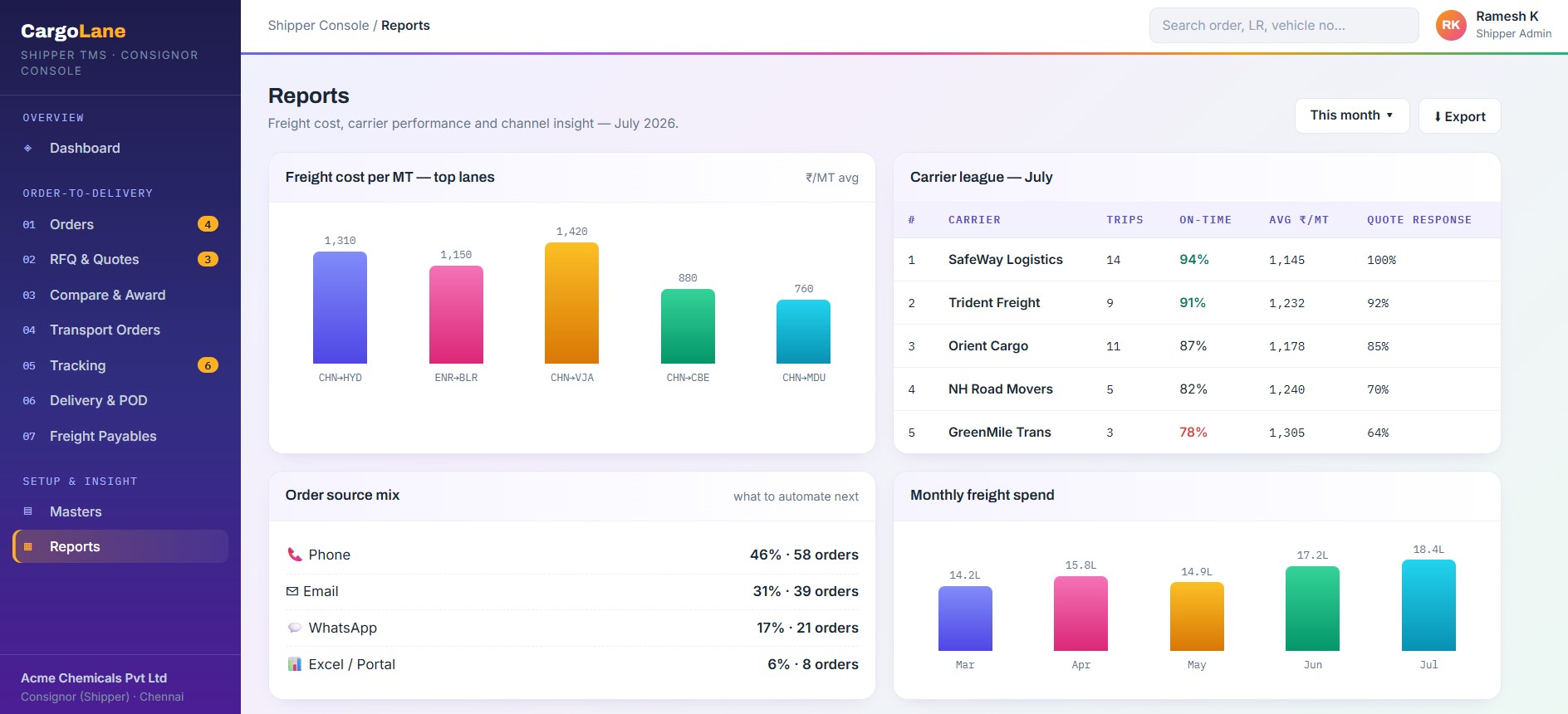Click the Excel / Portal chart icon
This screenshot has width=1568, height=714.
294,664
